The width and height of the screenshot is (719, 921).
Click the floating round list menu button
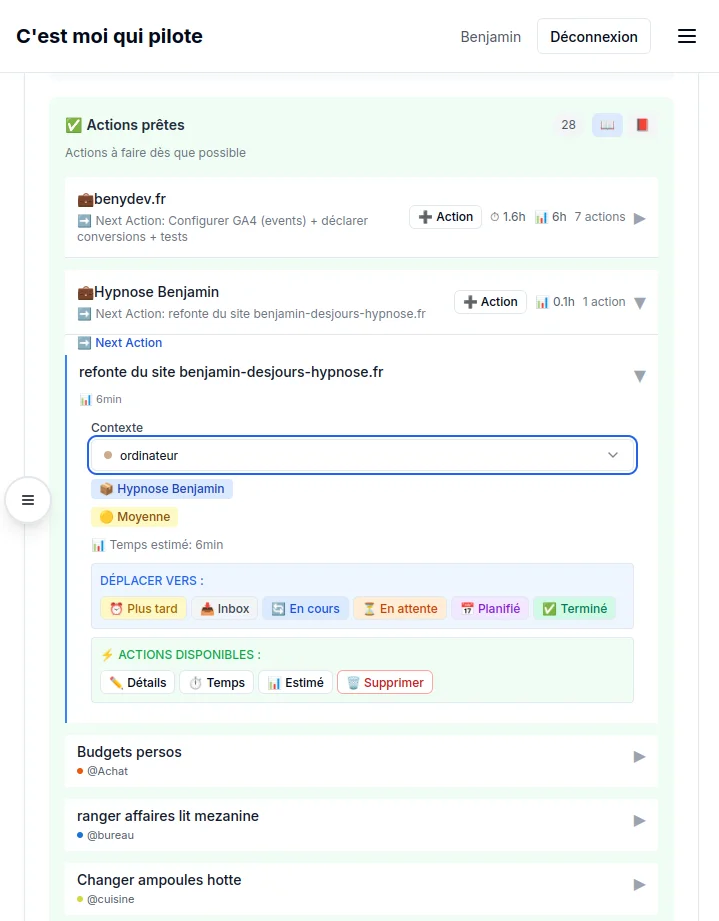point(28,500)
